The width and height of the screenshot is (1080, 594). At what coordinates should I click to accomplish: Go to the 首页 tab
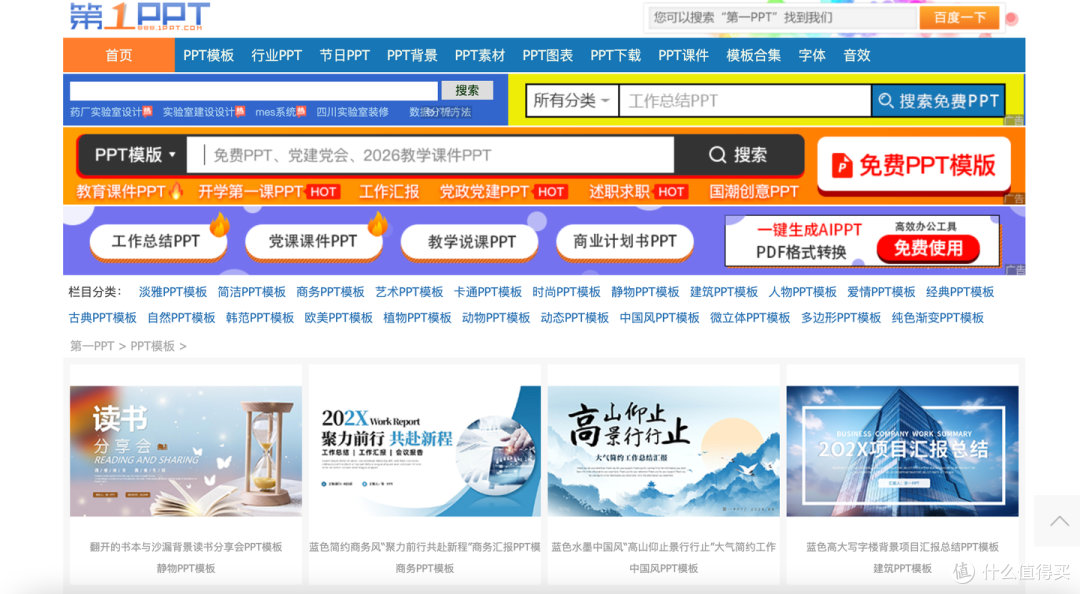coord(118,55)
